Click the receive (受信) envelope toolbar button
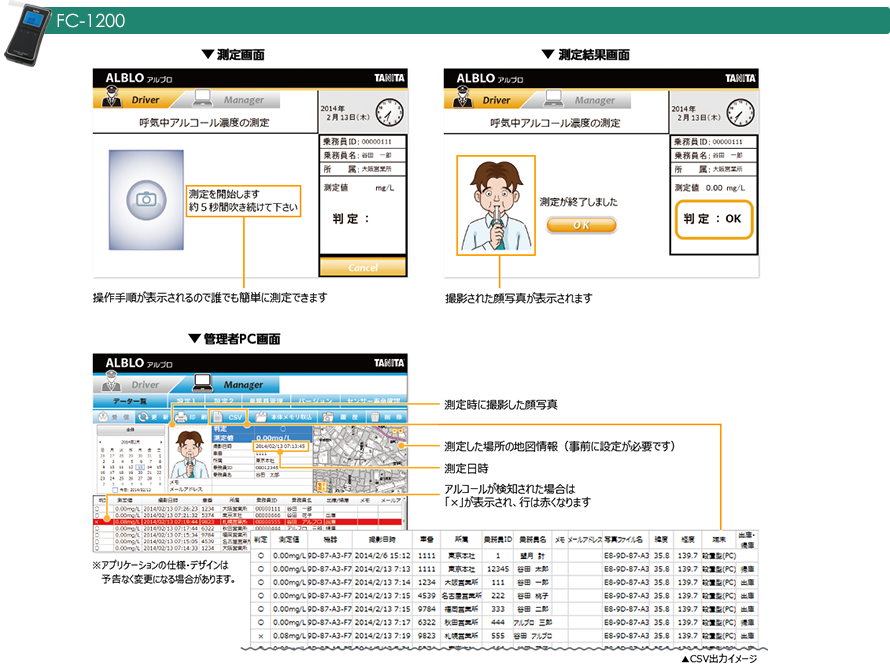Image resolution: width=890 pixels, height=671 pixels. tap(114, 417)
